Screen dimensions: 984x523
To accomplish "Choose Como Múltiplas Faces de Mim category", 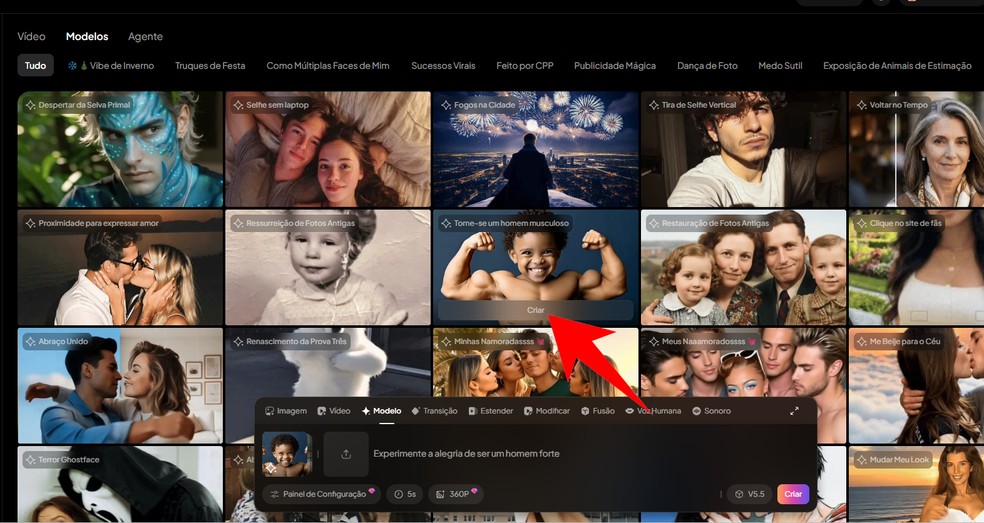I will tap(328, 65).
